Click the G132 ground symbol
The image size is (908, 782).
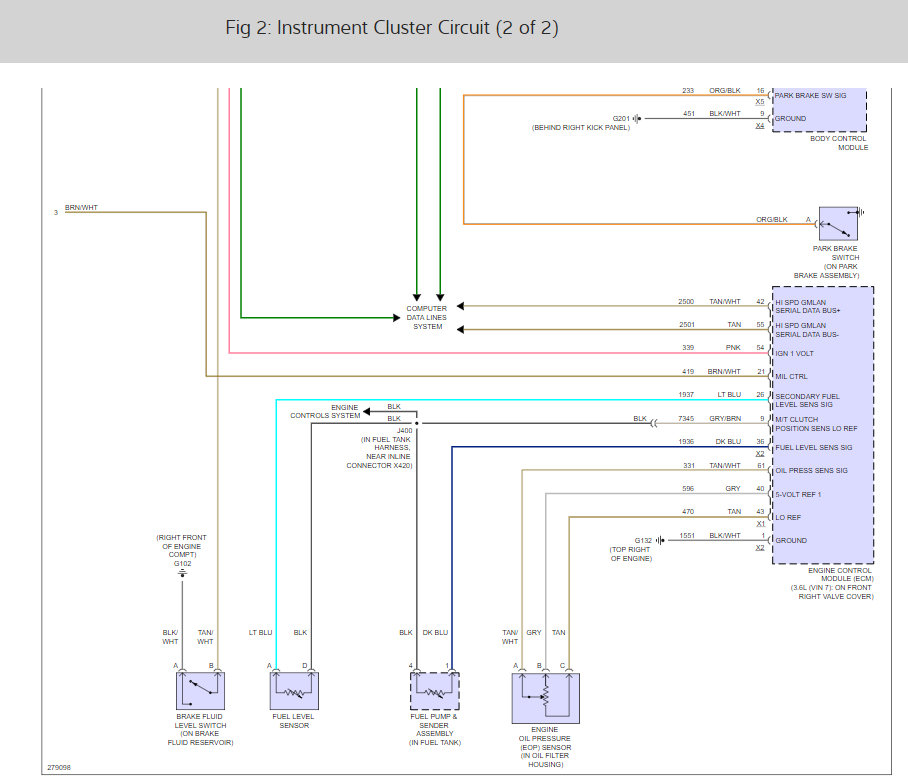pyautogui.click(x=660, y=540)
